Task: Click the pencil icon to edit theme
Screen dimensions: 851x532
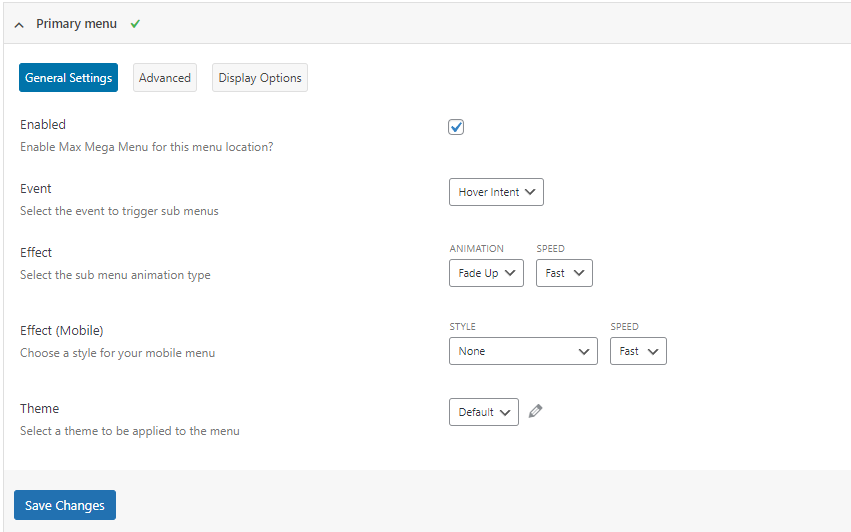Action: pyautogui.click(x=536, y=411)
